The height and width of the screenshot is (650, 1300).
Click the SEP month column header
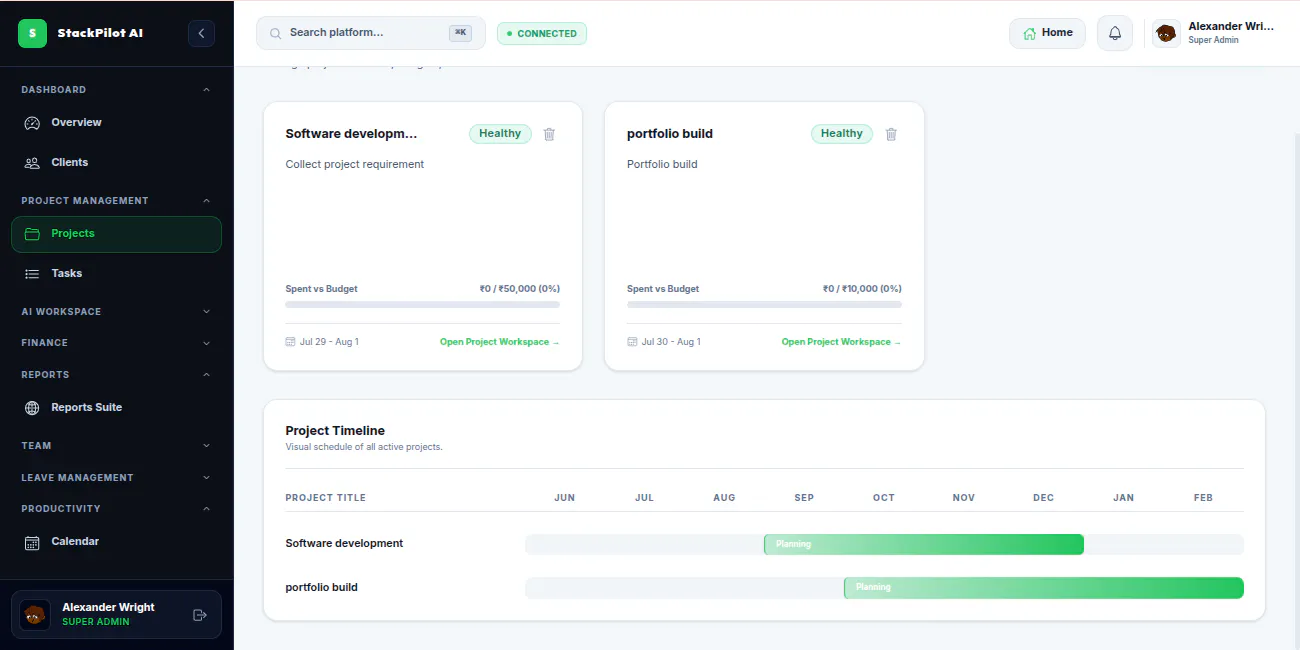(804, 498)
